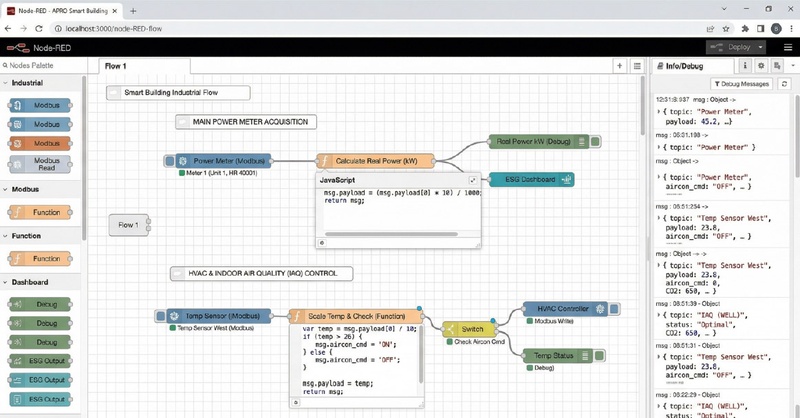Select Function node under Function category
This screenshot has width=800, height=418.
tap(40, 259)
